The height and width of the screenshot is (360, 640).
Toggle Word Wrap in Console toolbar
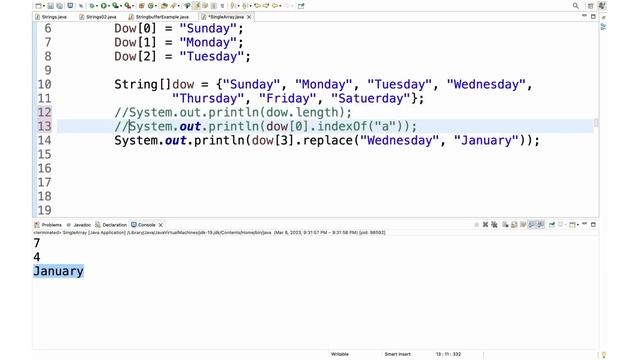click(523, 224)
